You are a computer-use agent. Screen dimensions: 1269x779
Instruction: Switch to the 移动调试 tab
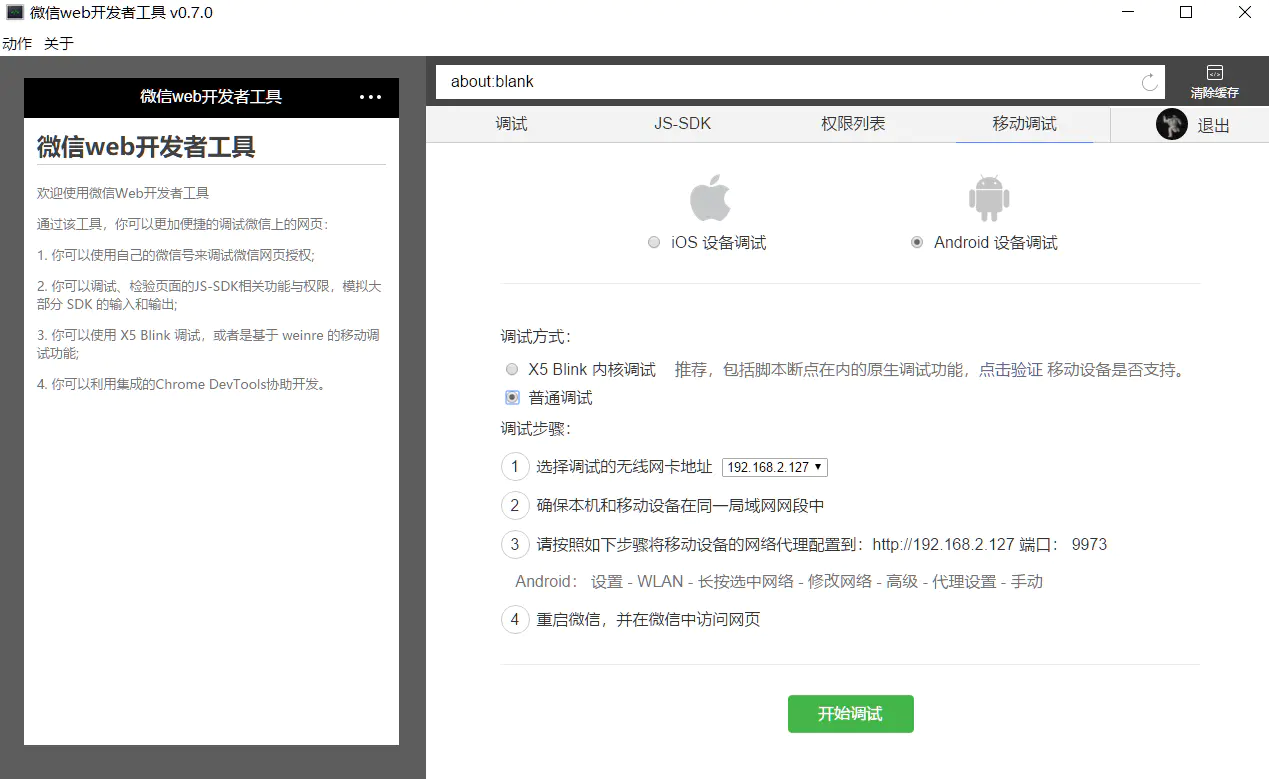click(x=1024, y=124)
